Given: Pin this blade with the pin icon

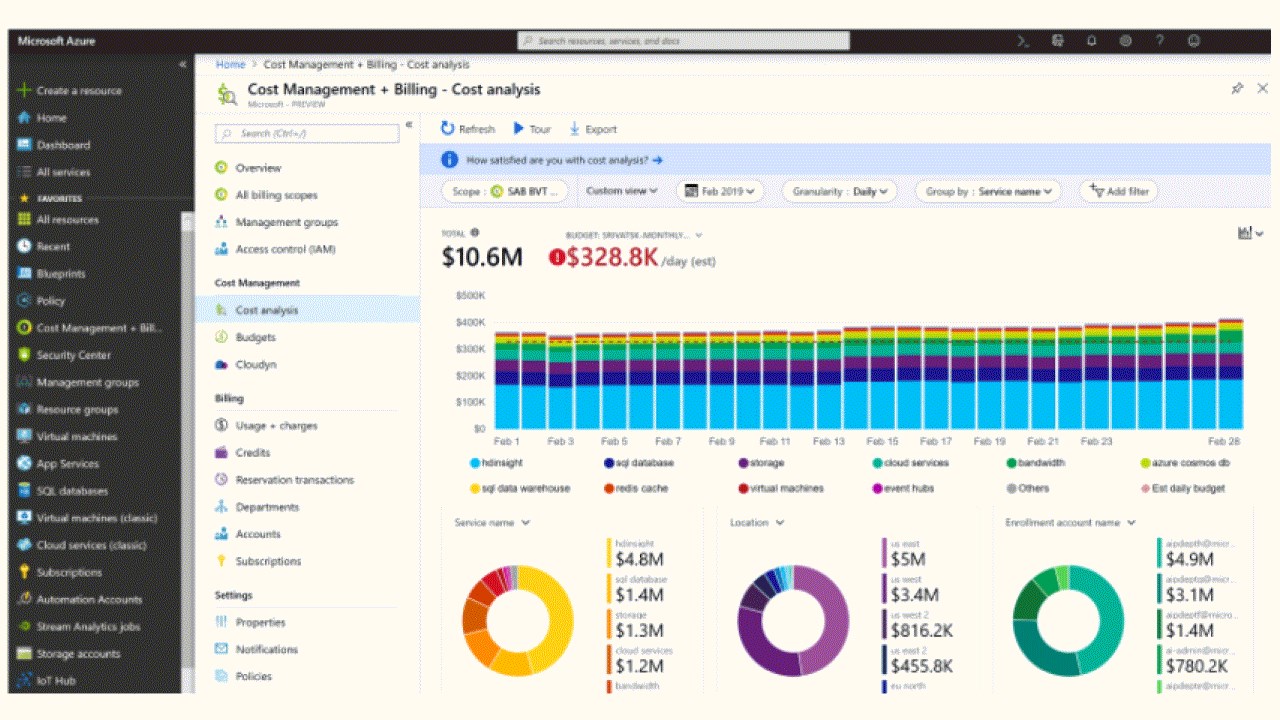Looking at the screenshot, I should click(x=1237, y=89).
